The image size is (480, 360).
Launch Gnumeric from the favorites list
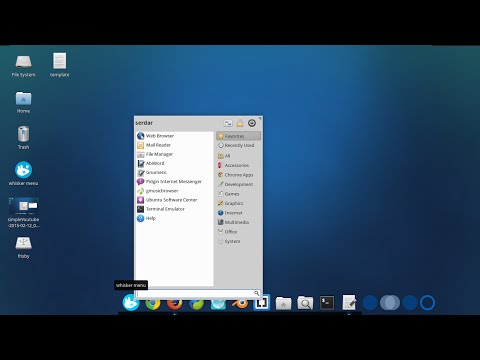point(175,172)
